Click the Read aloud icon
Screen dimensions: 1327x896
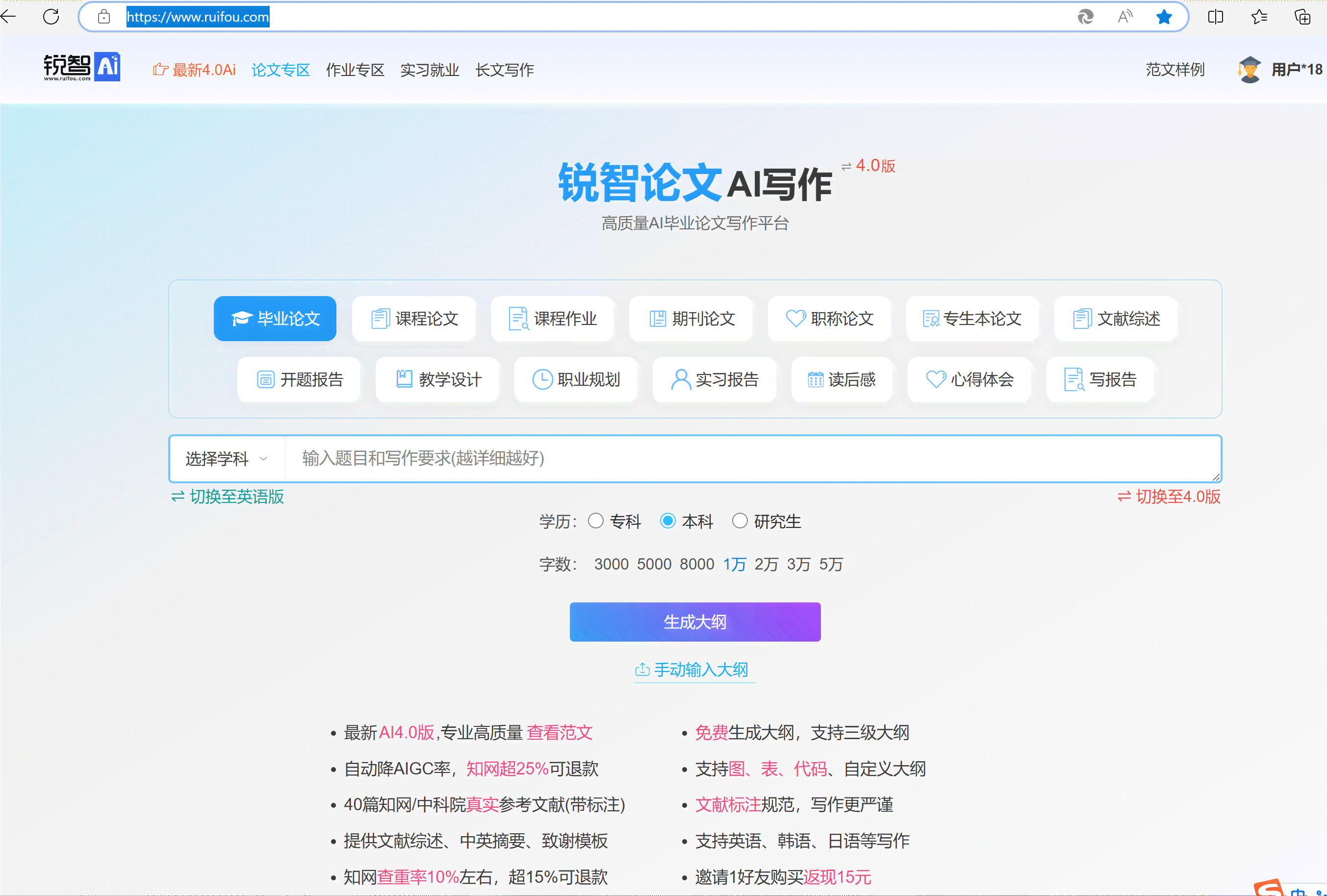[x=1125, y=17]
